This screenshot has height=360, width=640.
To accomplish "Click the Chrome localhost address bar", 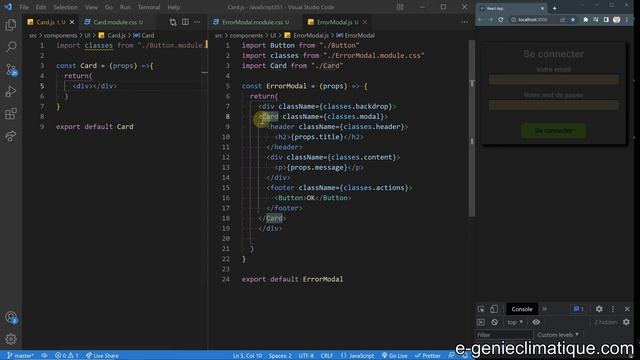I will tap(533, 20).
